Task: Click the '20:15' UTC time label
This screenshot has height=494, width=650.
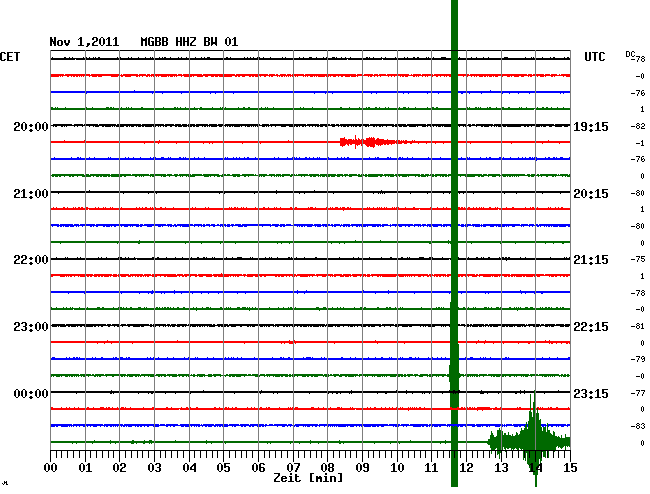Action: click(591, 194)
